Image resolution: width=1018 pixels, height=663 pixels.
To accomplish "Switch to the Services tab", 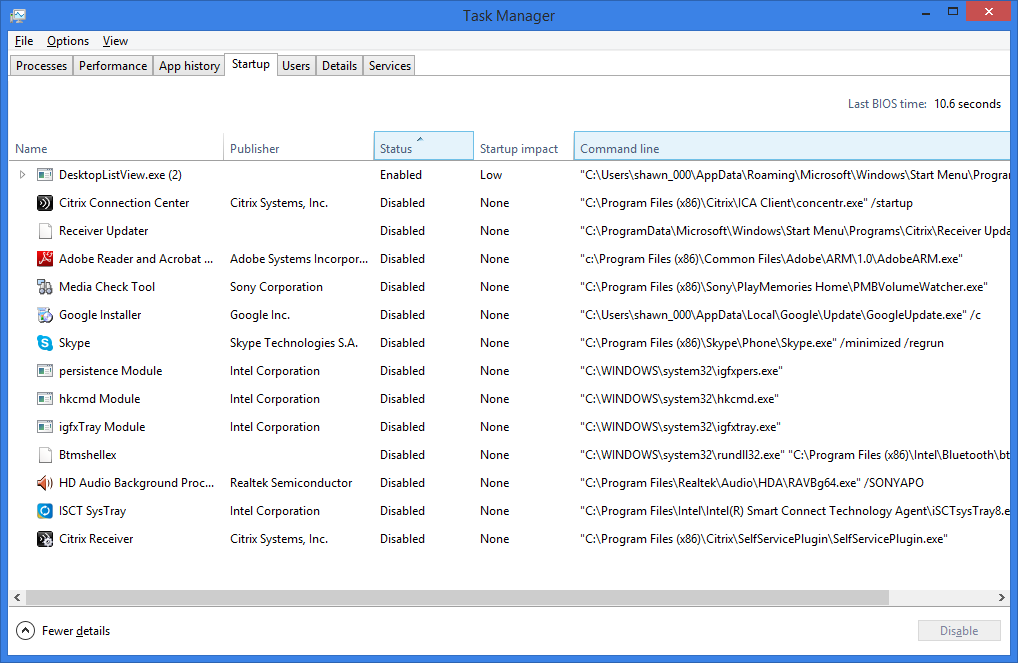I will (388, 65).
